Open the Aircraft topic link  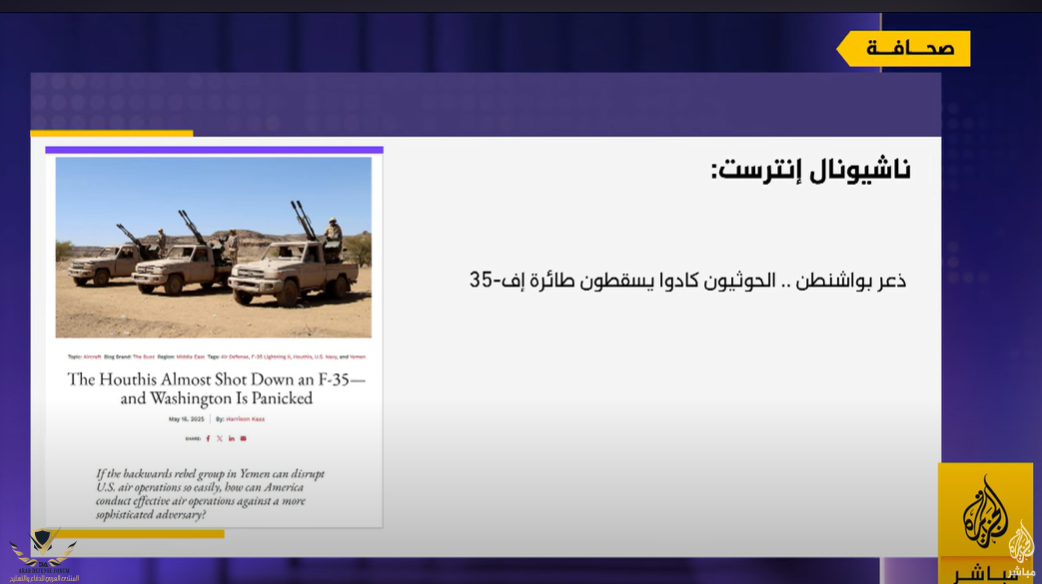[92, 357]
